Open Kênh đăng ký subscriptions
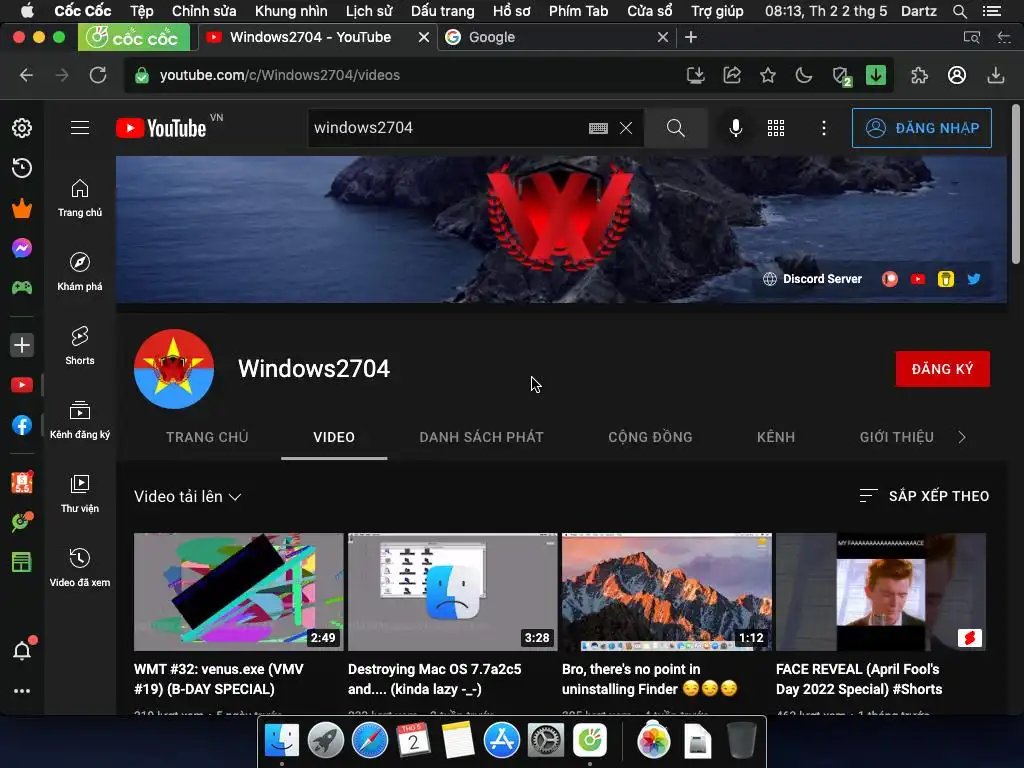 80,420
